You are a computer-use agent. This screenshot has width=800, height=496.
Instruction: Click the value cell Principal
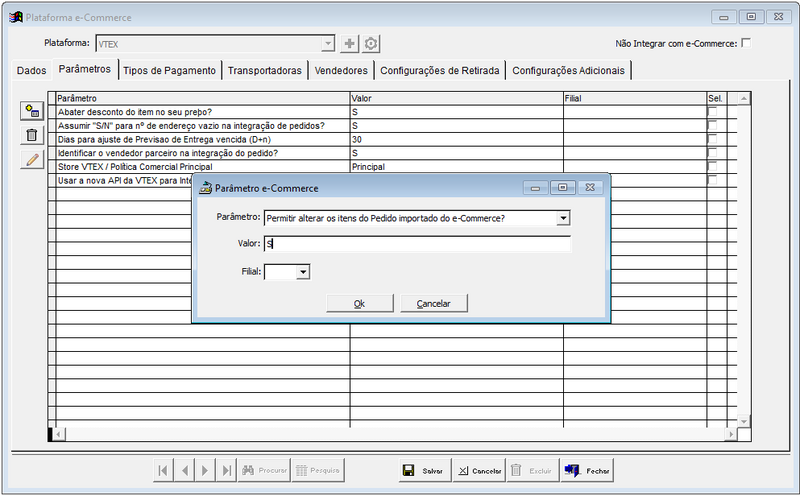coord(457,166)
